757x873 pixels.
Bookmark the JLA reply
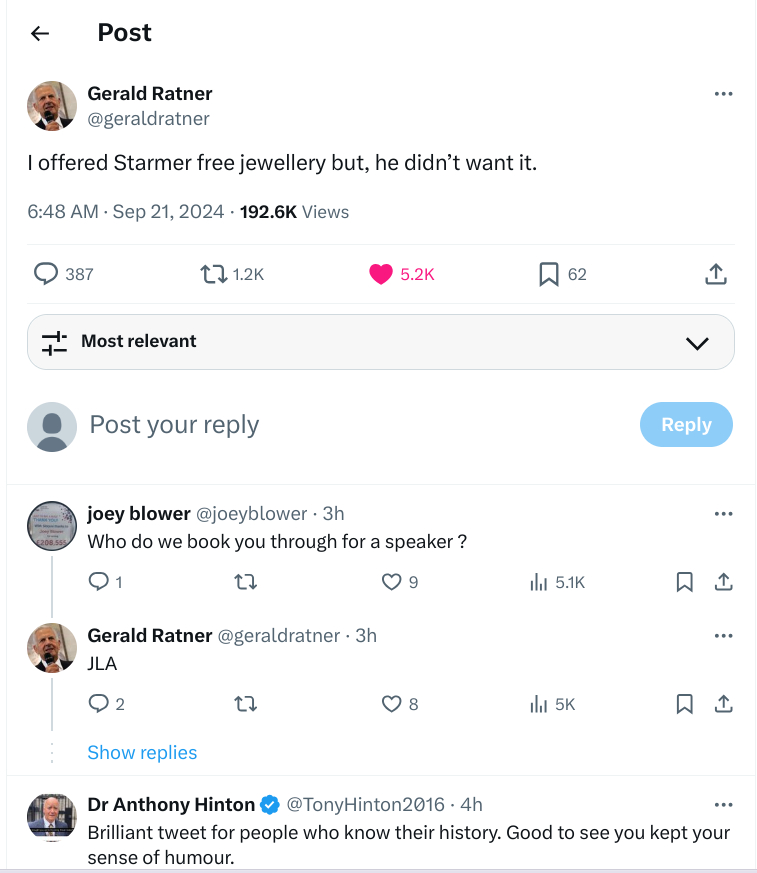click(x=684, y=704)
